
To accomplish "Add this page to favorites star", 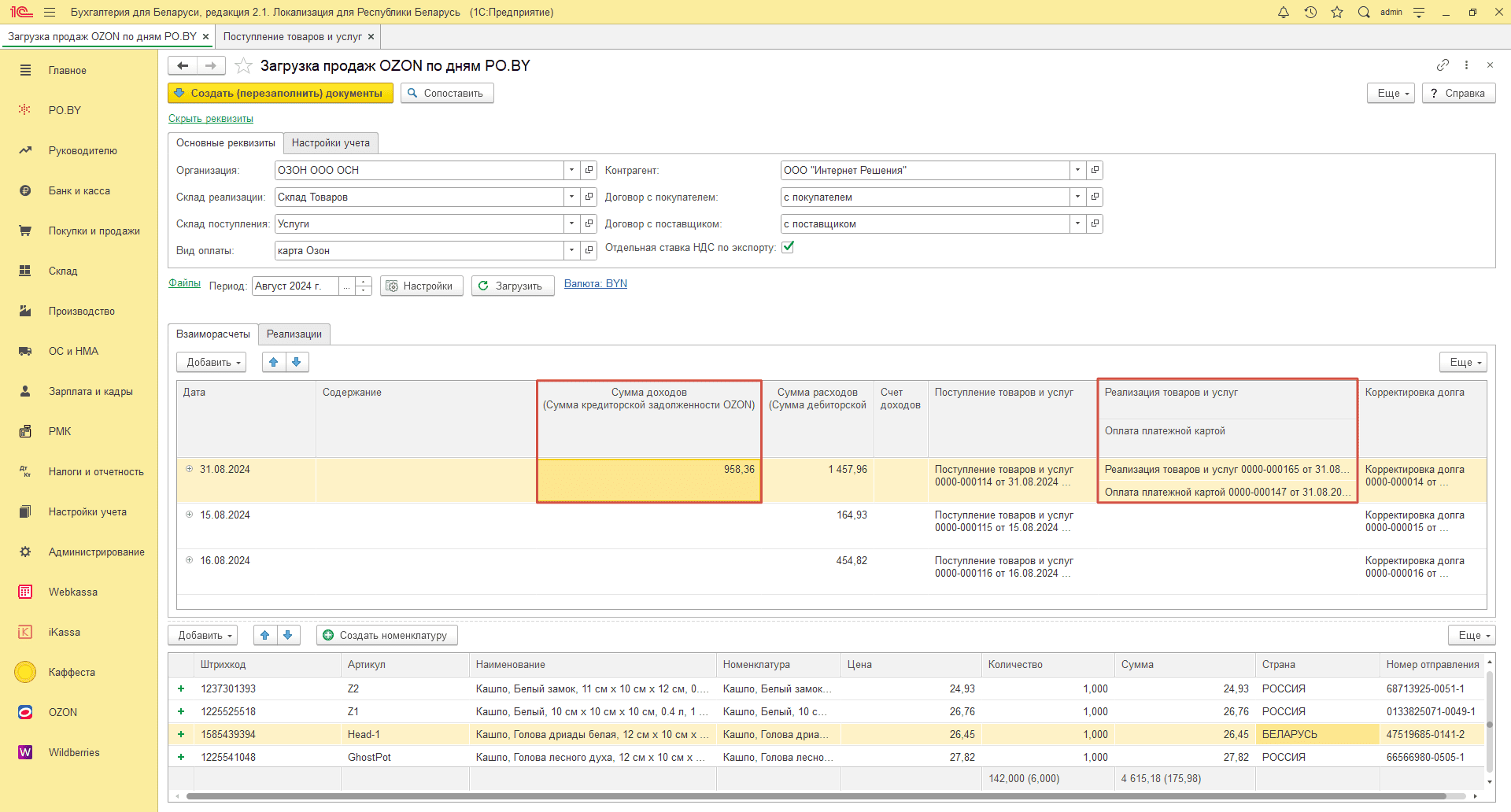I will pyautogui.click(x=244, y=65).
